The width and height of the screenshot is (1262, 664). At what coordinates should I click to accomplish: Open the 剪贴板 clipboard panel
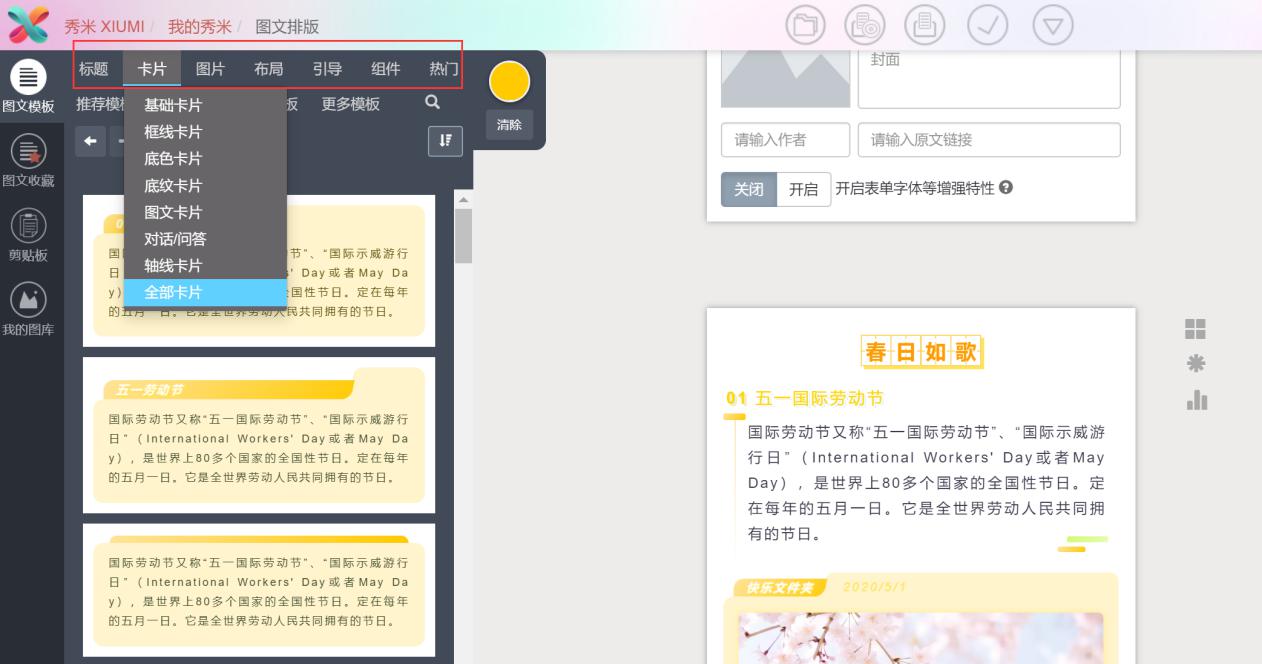(28, 234)
